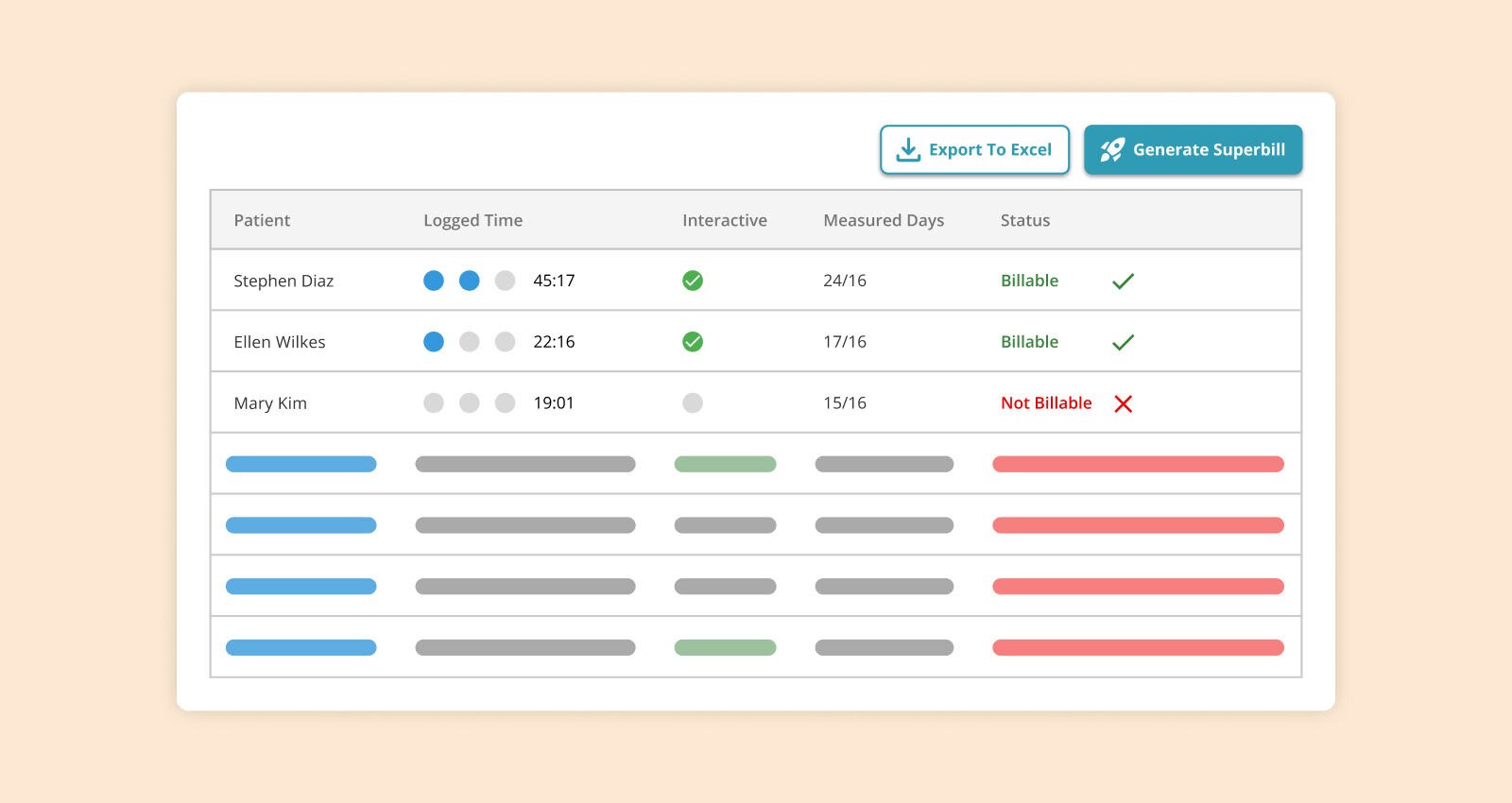This screenshot has height=803, width=1512.
Task: Click measured days value 17/16
Action: tap(845, 342)
